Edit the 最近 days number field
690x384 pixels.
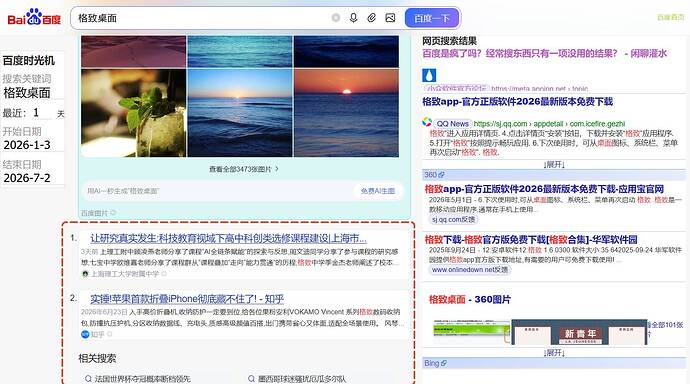42,113
